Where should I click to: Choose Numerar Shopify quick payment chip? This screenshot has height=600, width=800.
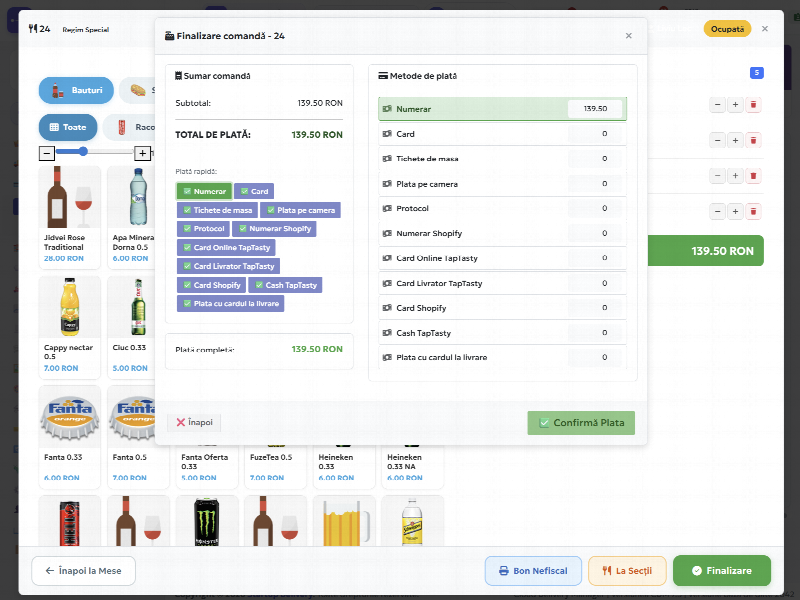[274, 229]
